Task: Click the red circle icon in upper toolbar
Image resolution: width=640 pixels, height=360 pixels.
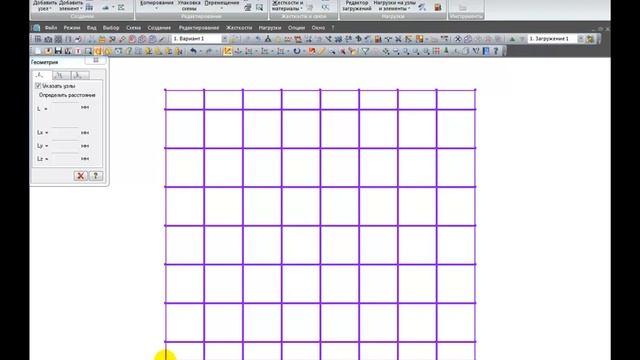Action: [x=132, y=39]
